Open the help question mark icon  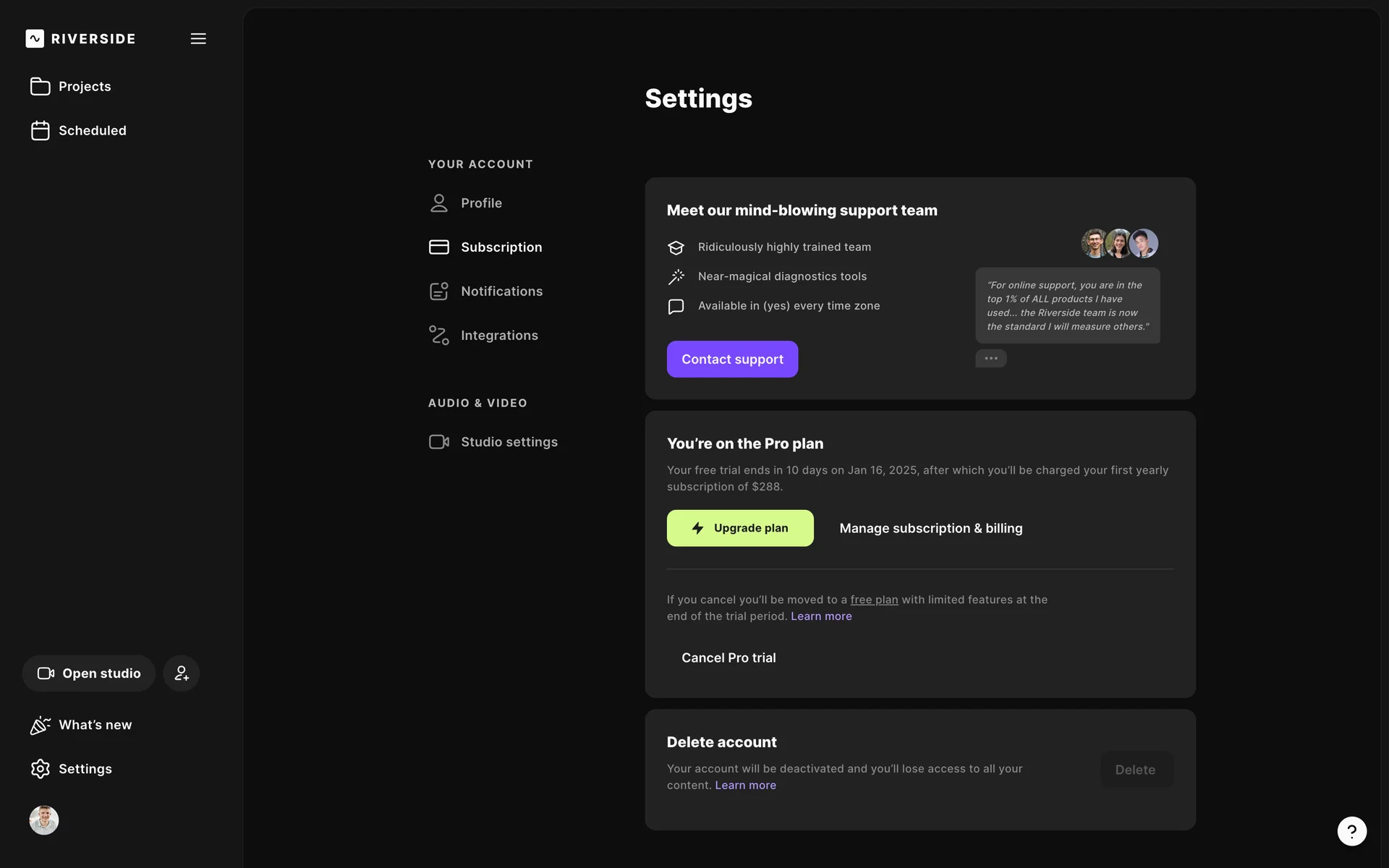tap(1351, 831)
